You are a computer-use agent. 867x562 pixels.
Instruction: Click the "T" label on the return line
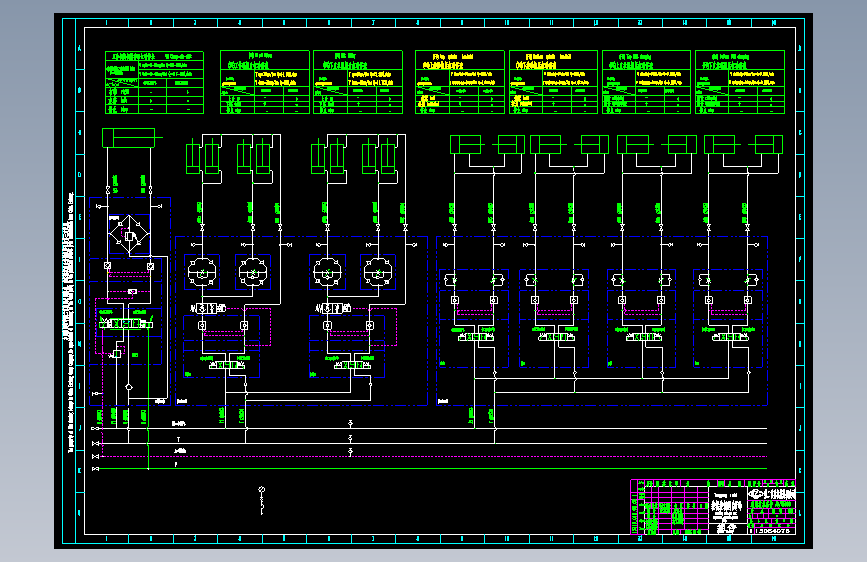[178, 439]
